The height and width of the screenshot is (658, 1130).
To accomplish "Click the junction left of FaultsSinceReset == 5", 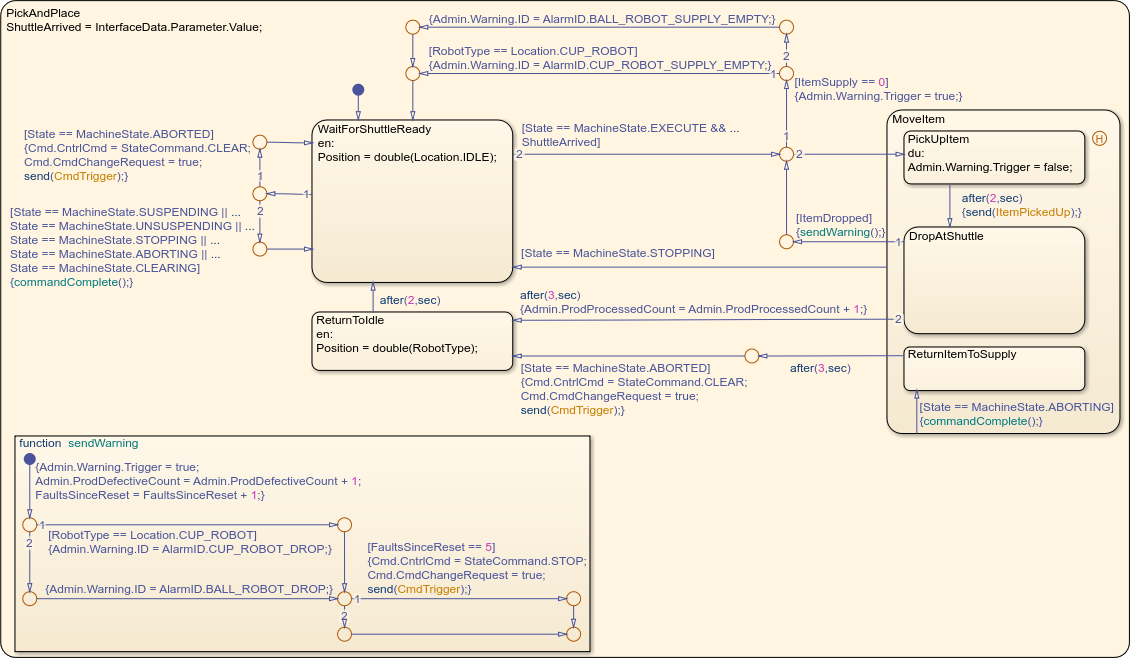I will [x=344, y=525].
